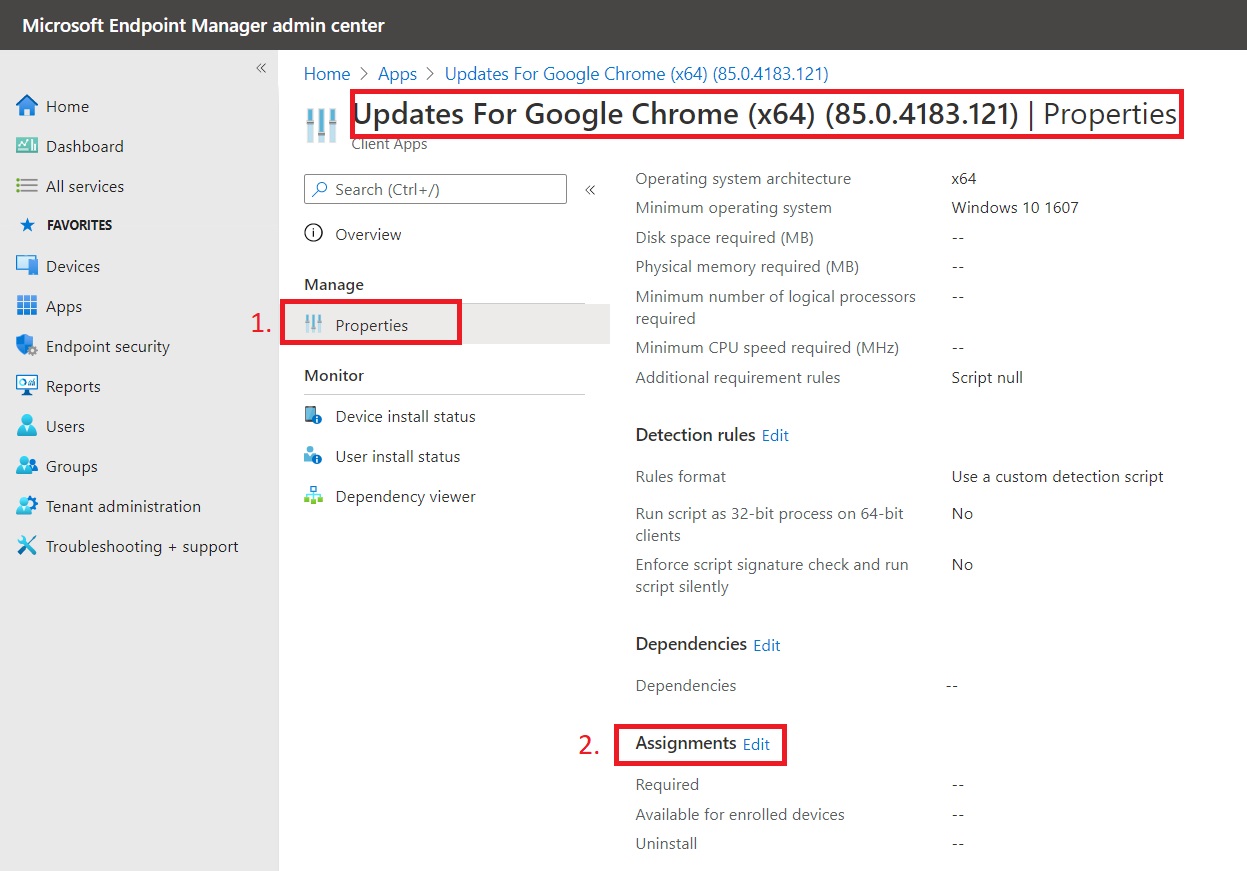
Task: Click 'Disk space required (MB)' label
Action: coord(724,238)
